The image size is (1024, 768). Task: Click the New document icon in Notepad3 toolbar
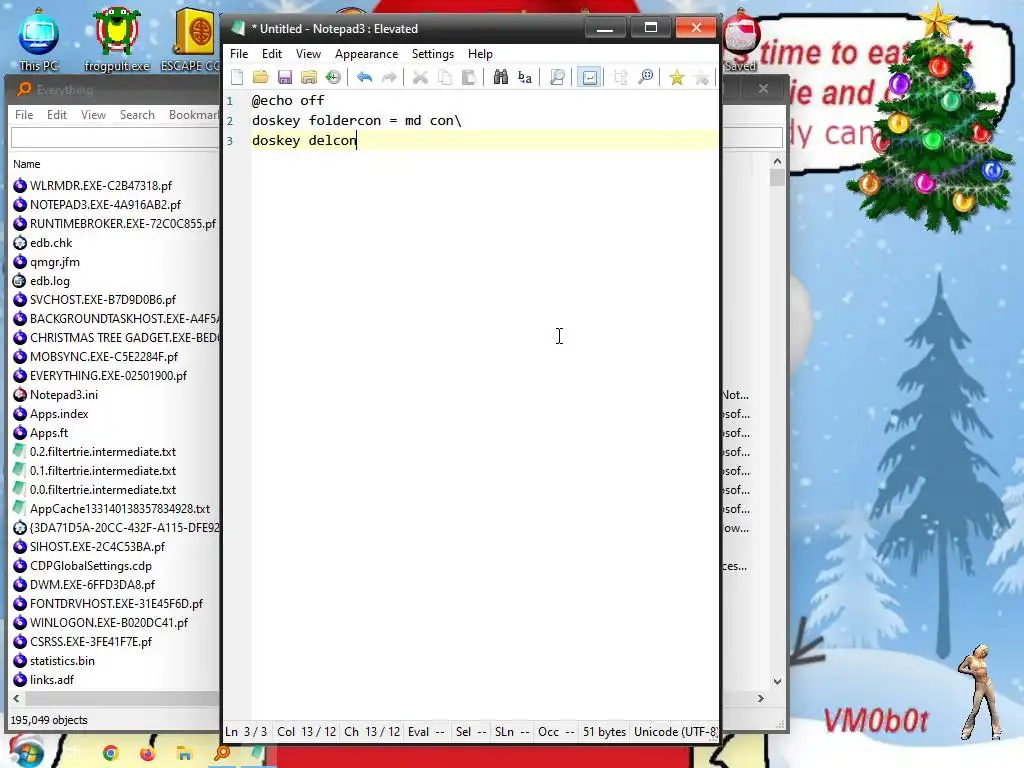click(237, 77)
